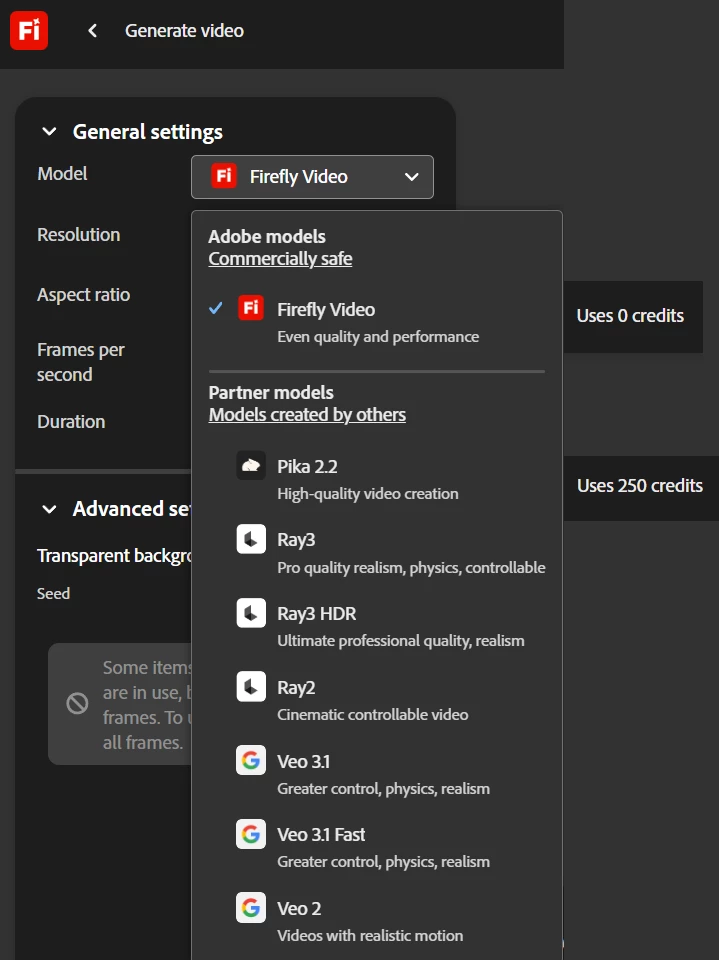Click the Seed label
719x960 pixels.
coord(53,593)
